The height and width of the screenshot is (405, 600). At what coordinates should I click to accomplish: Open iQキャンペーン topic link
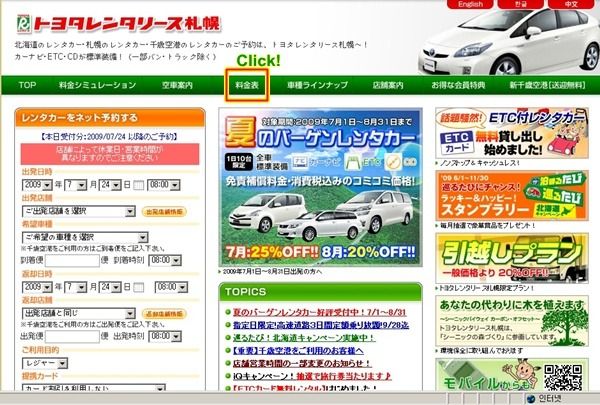[312, 376]
